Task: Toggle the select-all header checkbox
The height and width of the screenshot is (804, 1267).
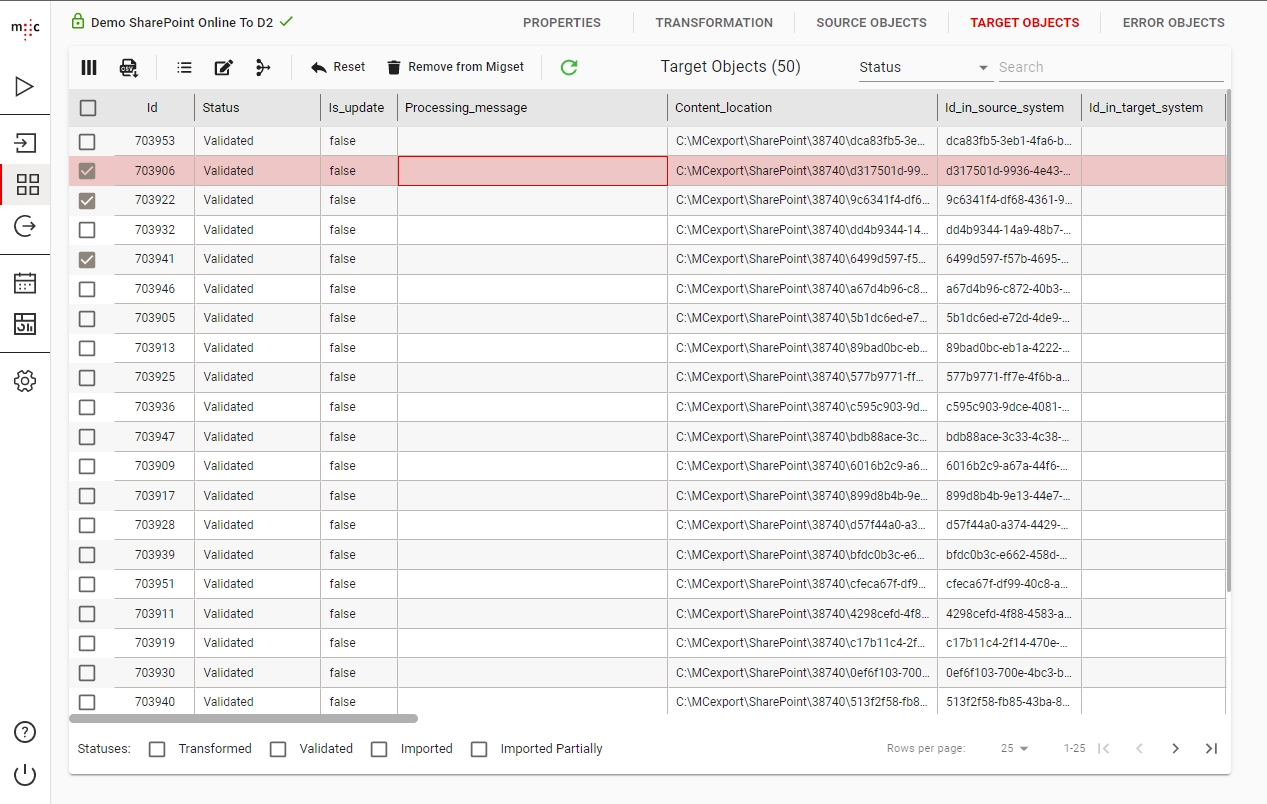Action: coord(88,108)
